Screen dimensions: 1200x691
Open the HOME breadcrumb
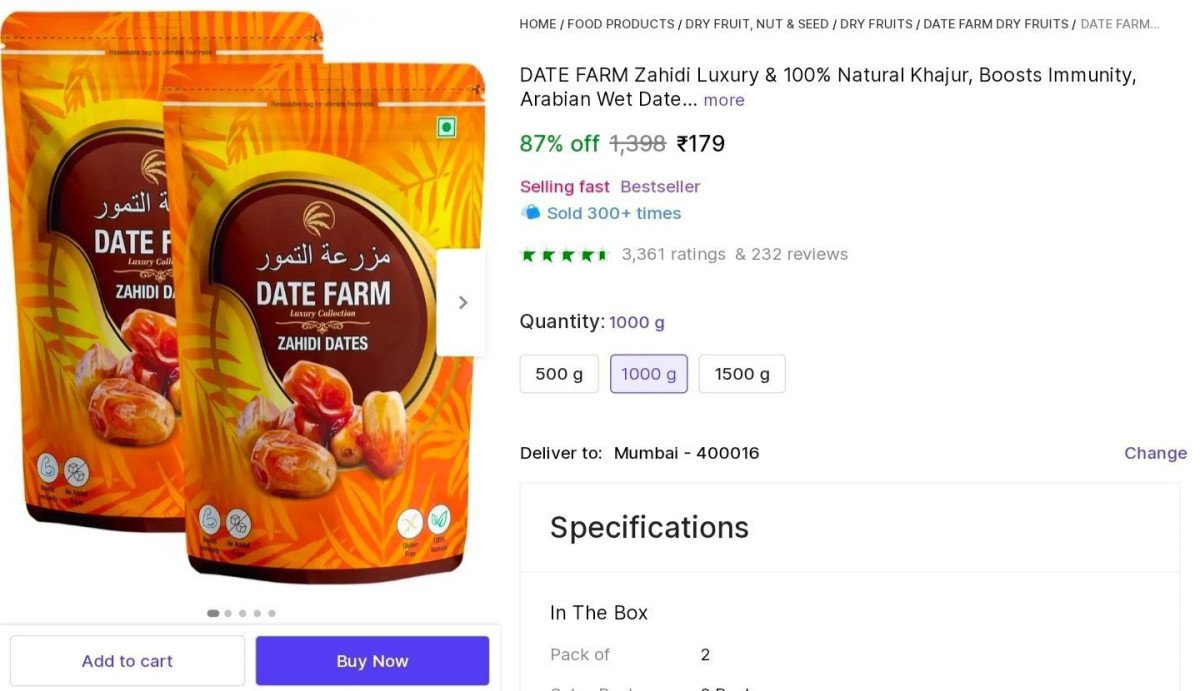tap(538, 23)
